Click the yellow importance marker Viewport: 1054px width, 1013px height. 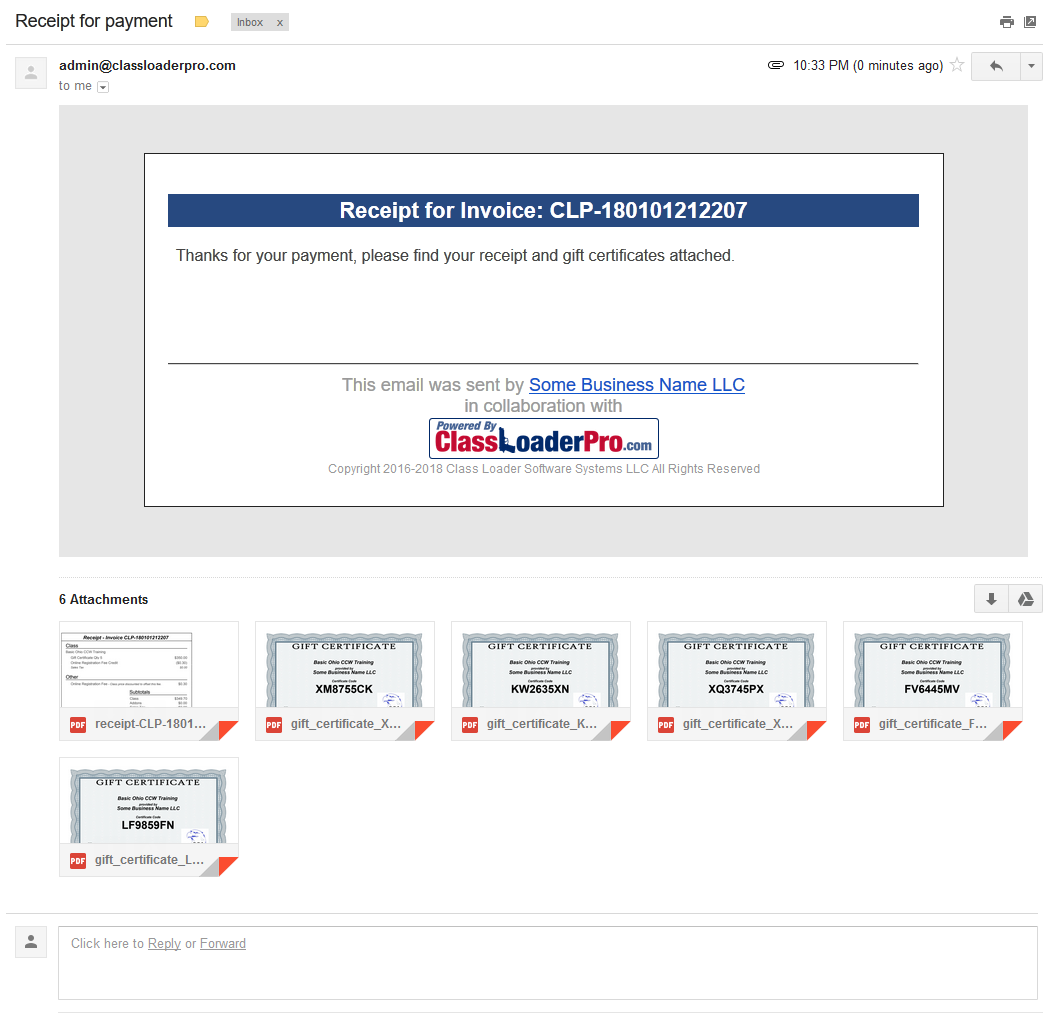click(202, 22)
